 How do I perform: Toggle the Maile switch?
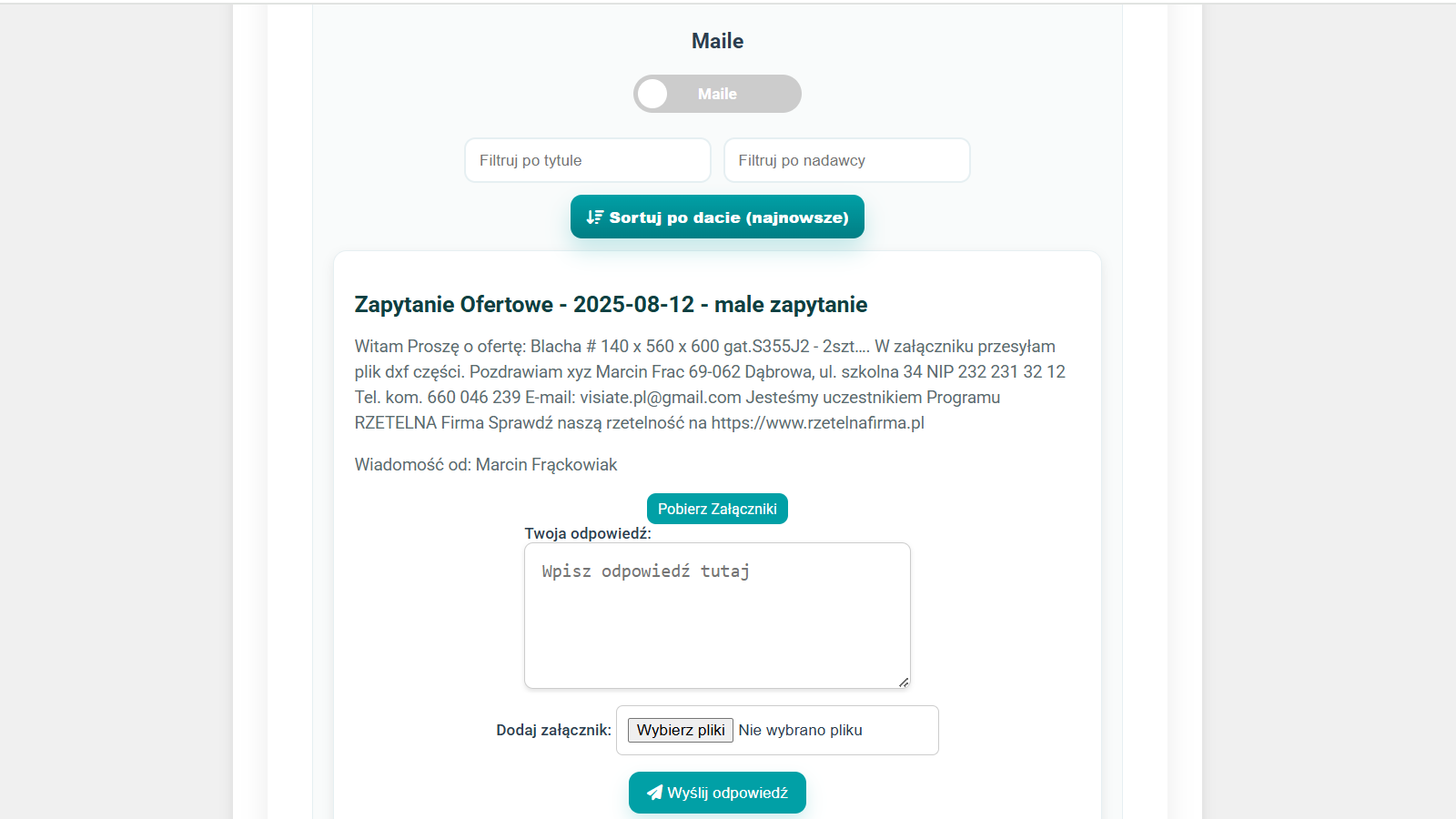coord(717,94)
